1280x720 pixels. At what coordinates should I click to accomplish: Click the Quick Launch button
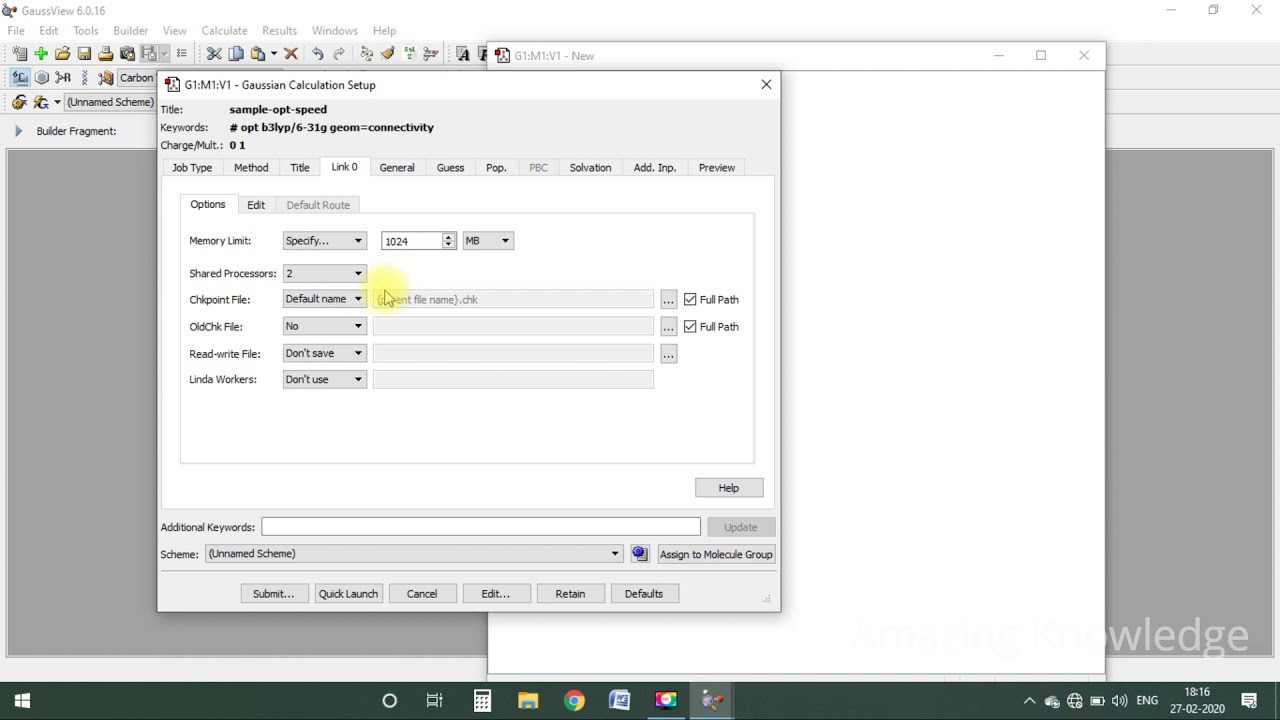click(348, 594)
